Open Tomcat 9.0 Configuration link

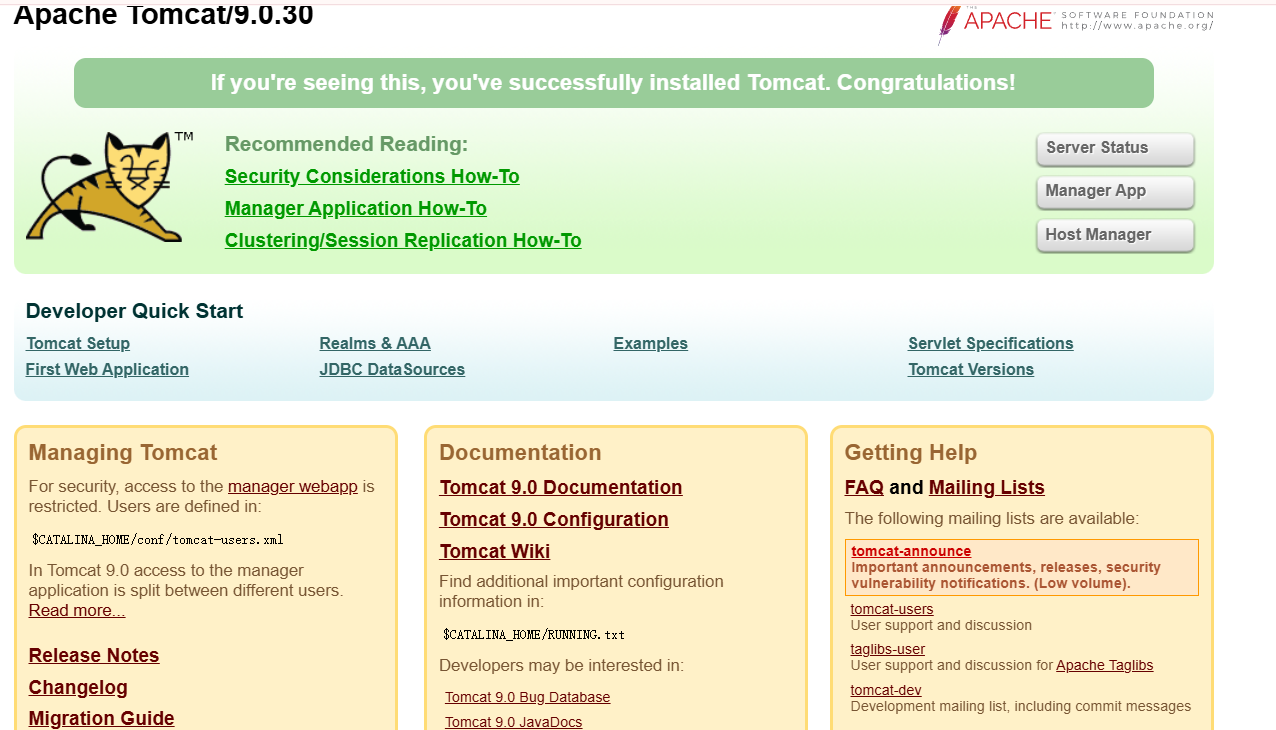pyautogui.click(x=554, y=520)
